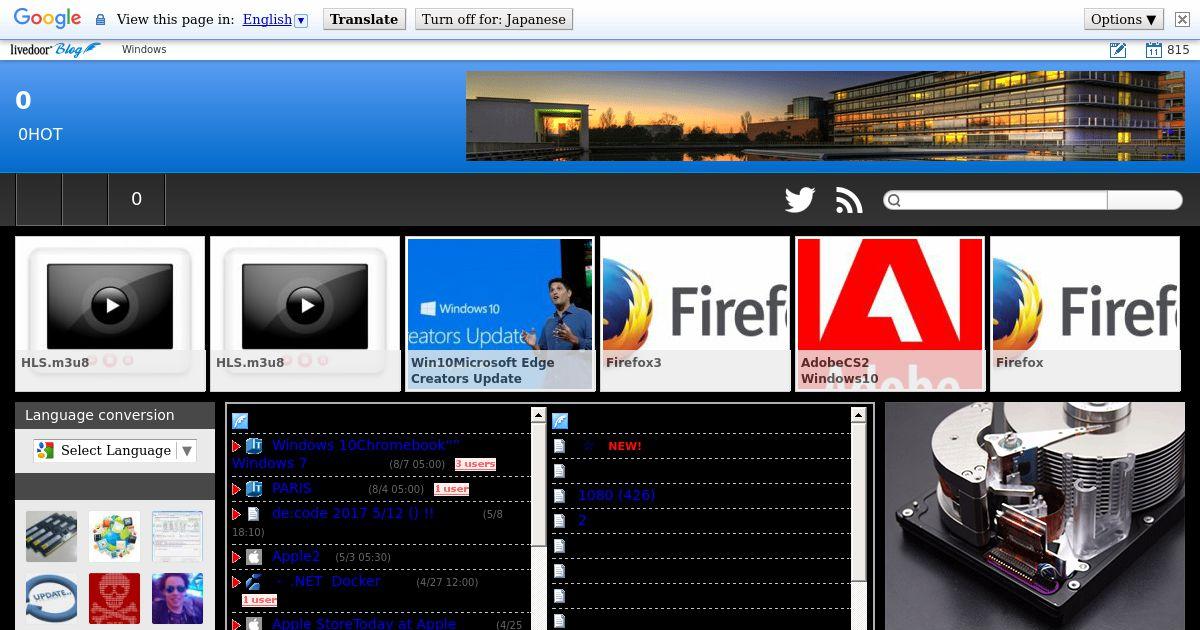Screen dimensions: 1200x630
Task: Open the .NET Docker article link
Action: pos(328,582)
